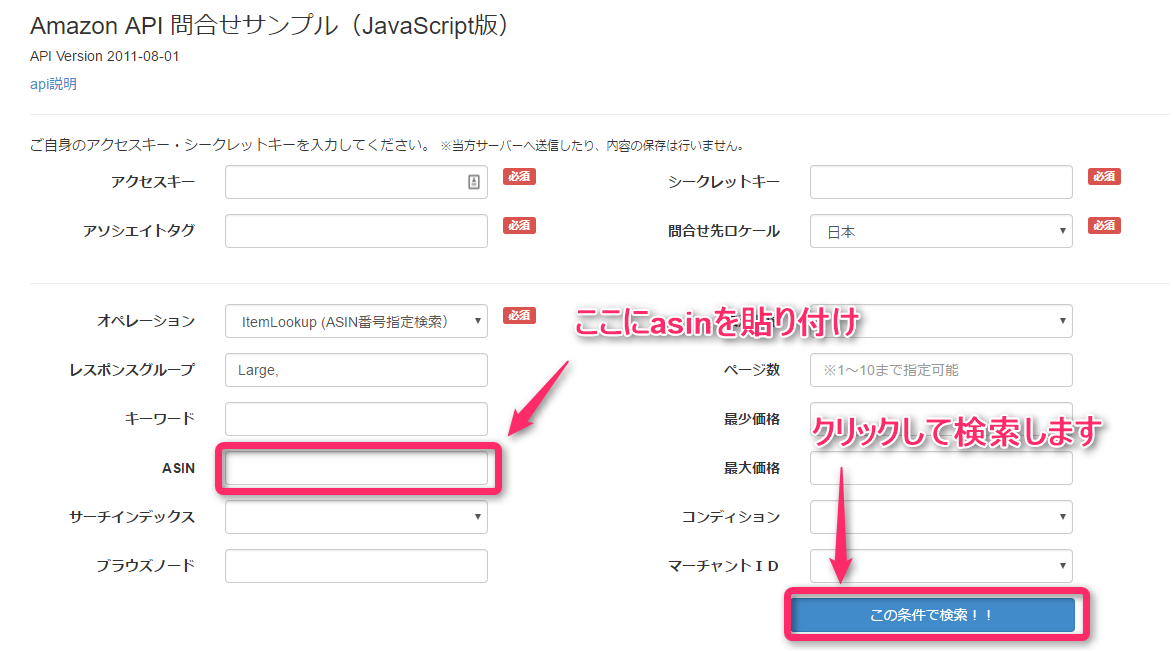Click the 必須 badge next to オペレーション

coord(519,316)
